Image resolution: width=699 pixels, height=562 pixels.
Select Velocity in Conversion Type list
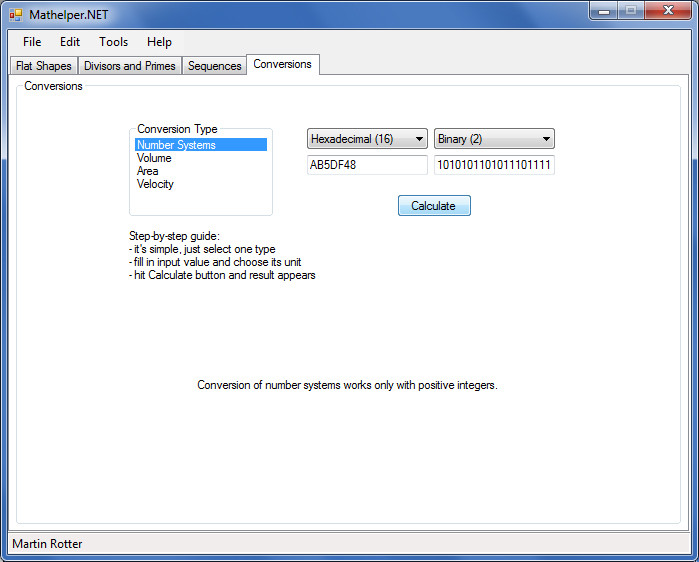(201, 184)
